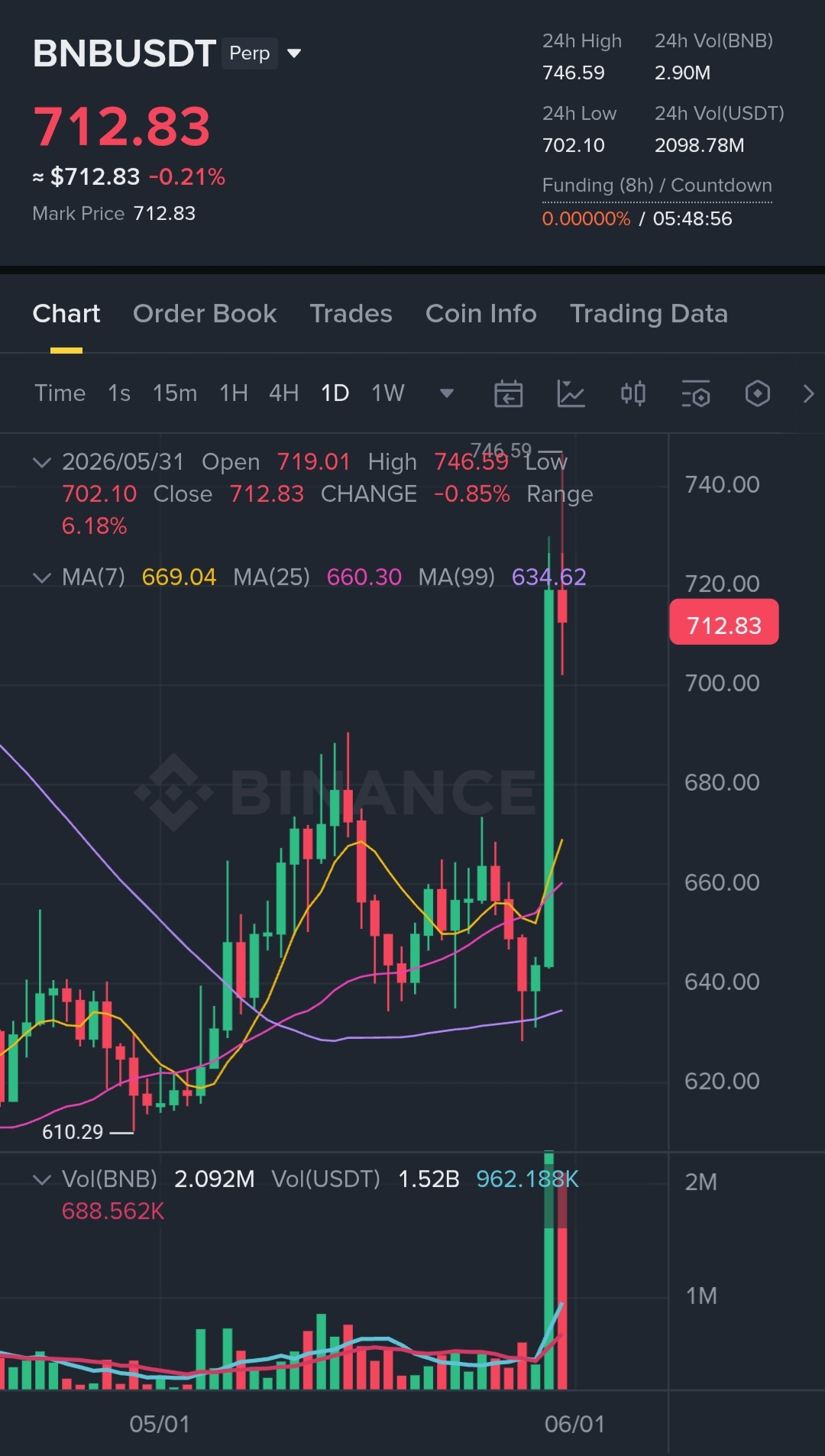The height and width of the screenshot is (1456, 825).
Task: Tap the 05/01 date axis label
Action: tap(160, 1424)
